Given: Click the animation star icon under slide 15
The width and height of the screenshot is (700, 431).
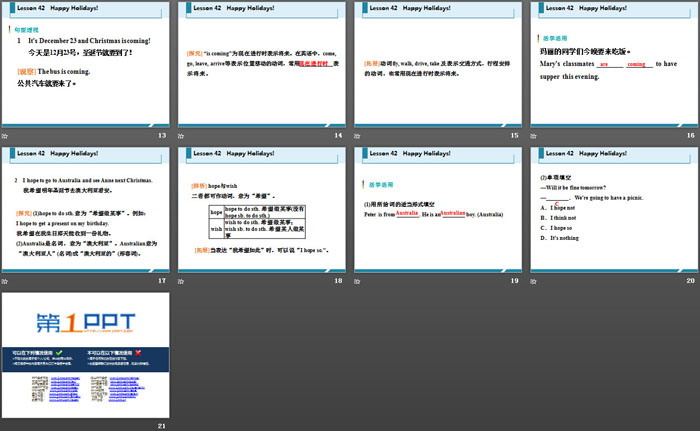Looking at the screenshot, I should [357, 136].
